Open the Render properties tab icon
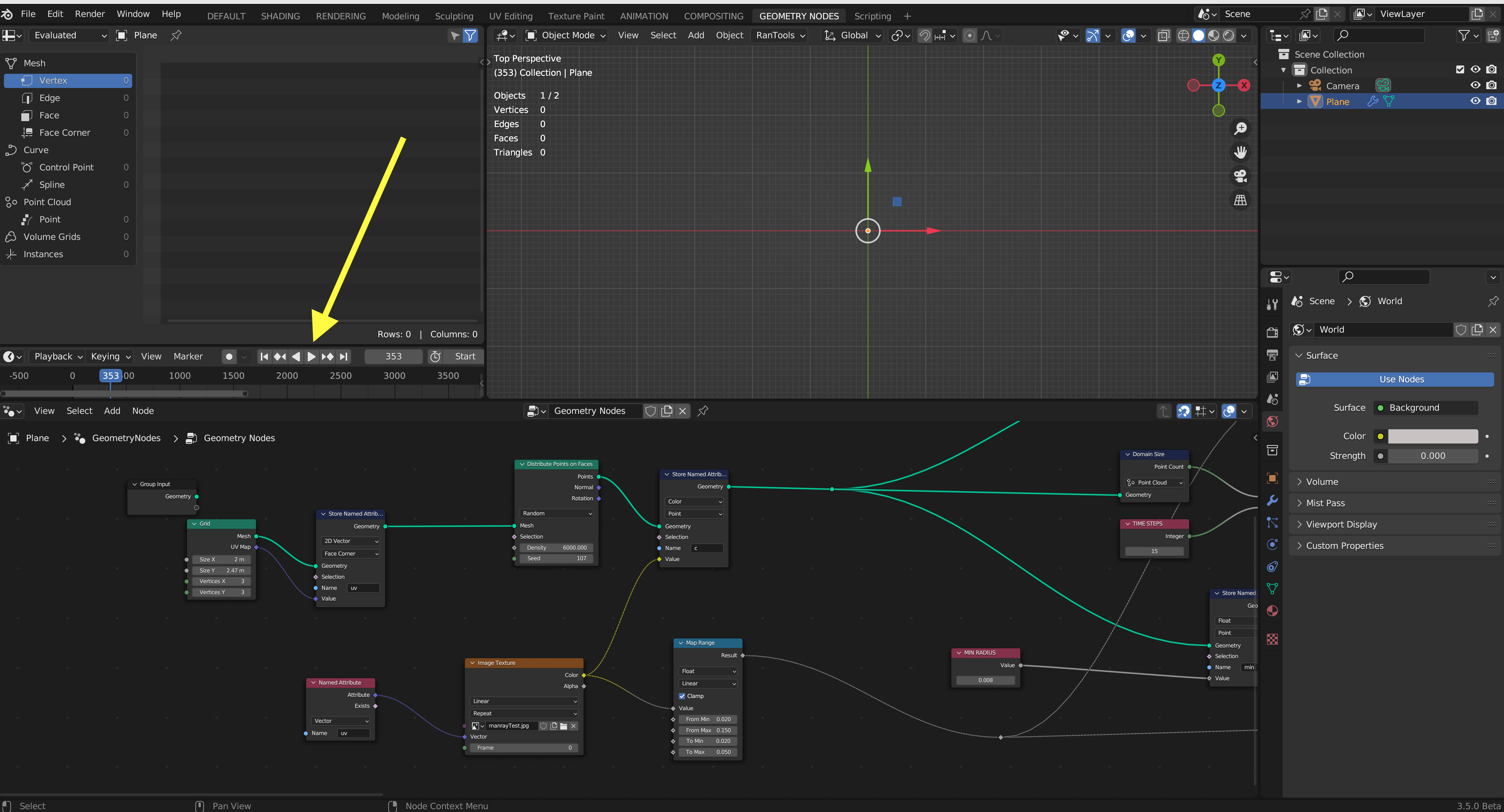The height and width of the screenshot is (812, 1504). pyautogui.click(x=1272, y=332)
